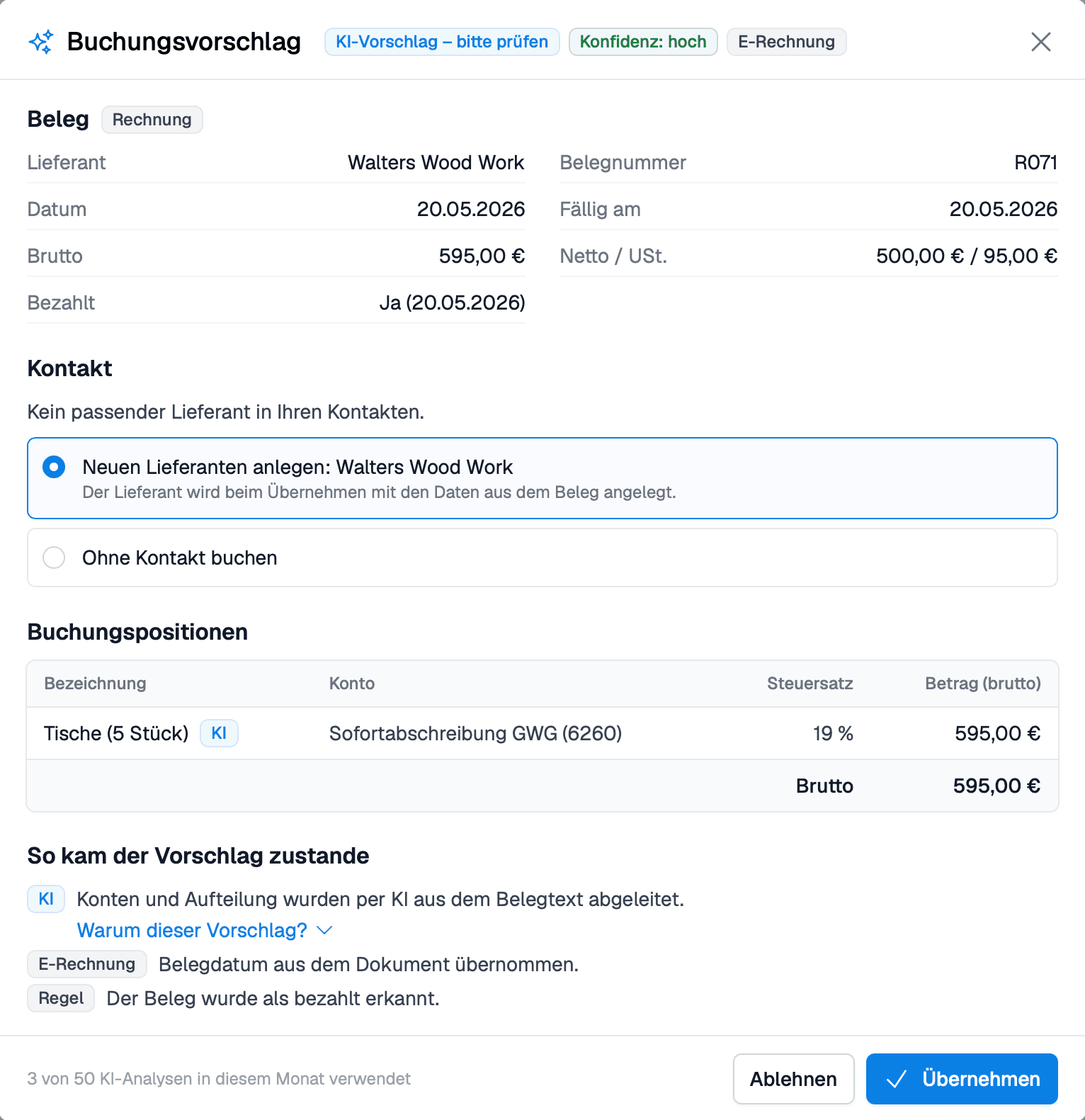Click the Regel tag in the explanation list
This screenshot has width=1085, height=1120.
coord(61,998)
